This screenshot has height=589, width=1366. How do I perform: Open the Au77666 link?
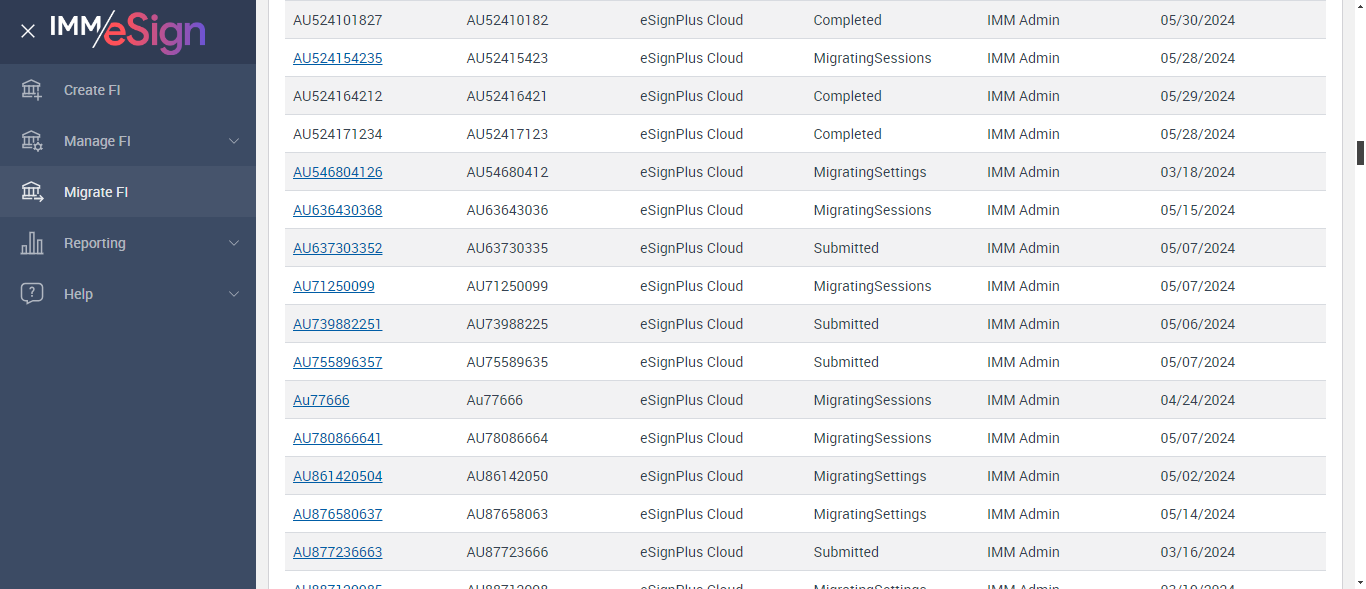[321, 400]
